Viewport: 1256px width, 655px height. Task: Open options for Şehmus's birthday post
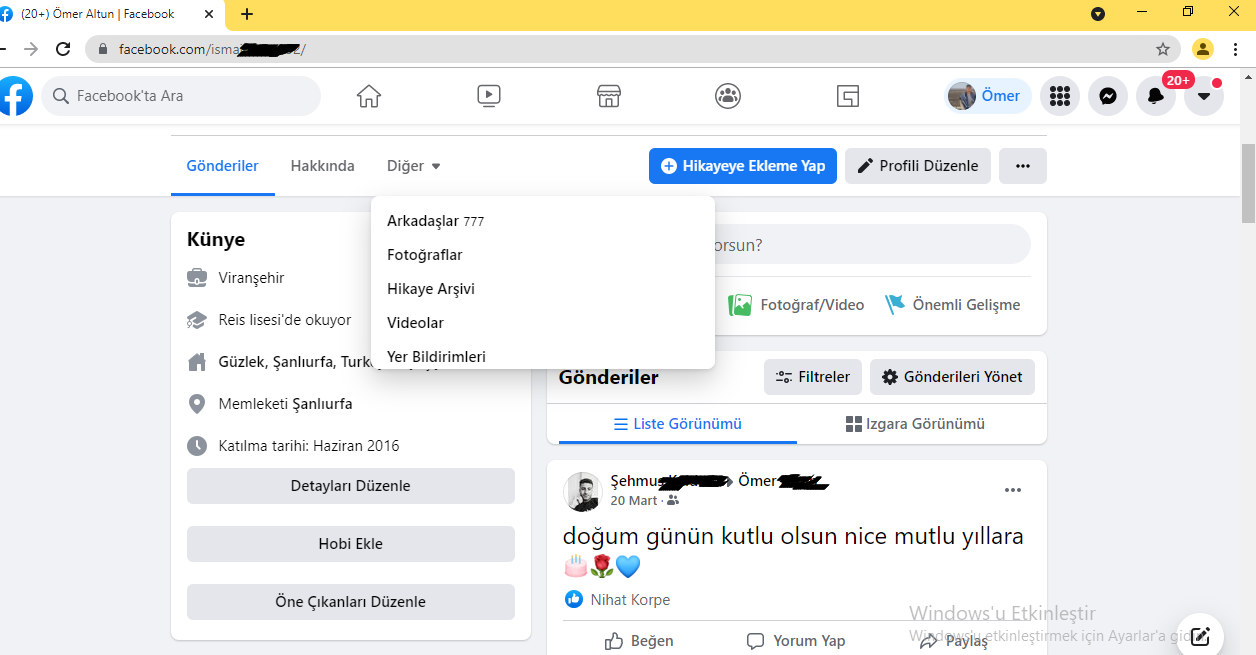click(x=1013, y=490)
